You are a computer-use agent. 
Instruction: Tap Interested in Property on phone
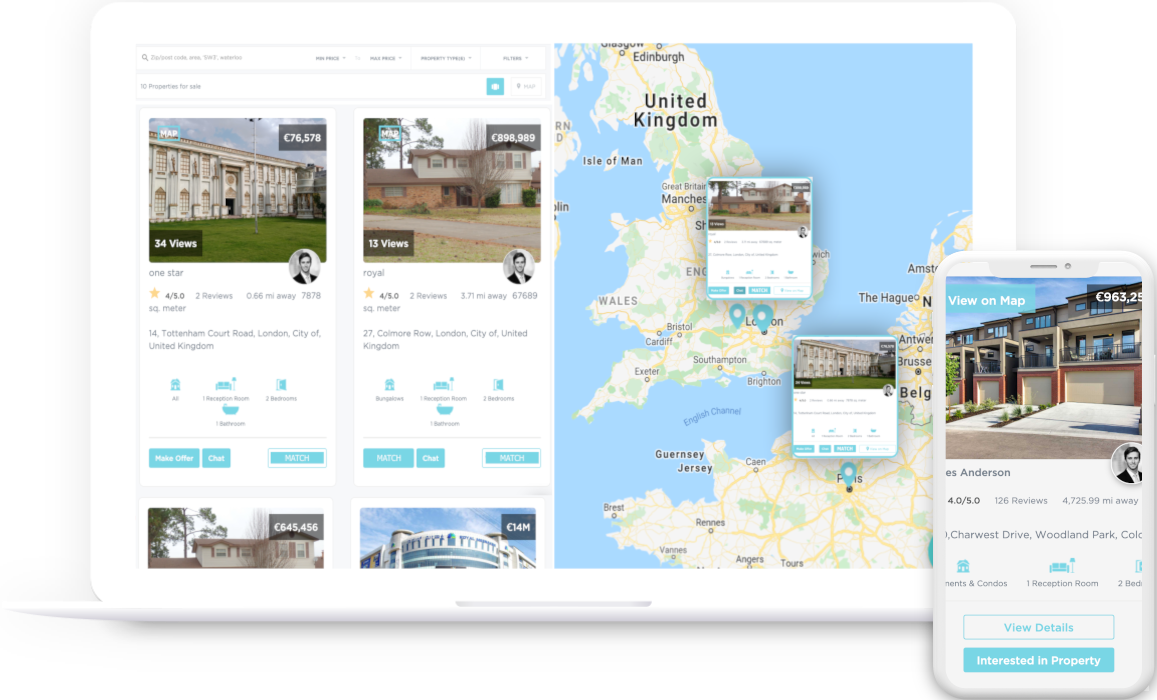(x=1038, y=660)
